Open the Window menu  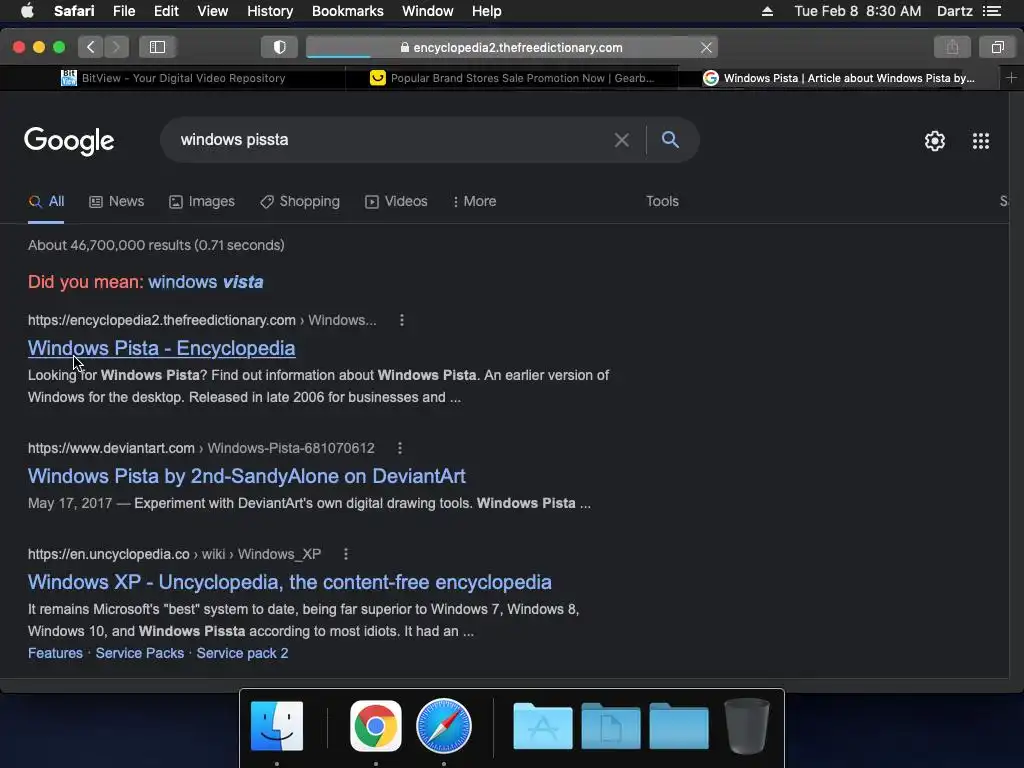click(427, 11)
